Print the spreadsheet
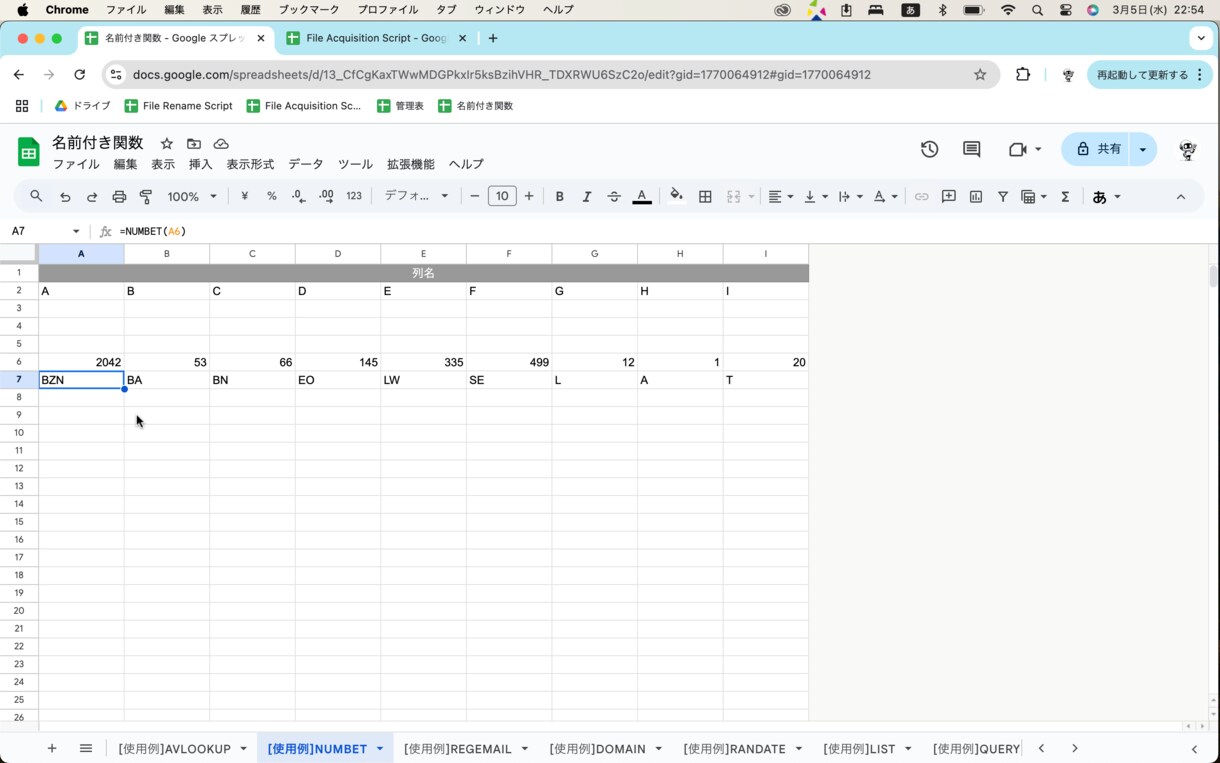 pyautogui.click(x=119, y=197)
